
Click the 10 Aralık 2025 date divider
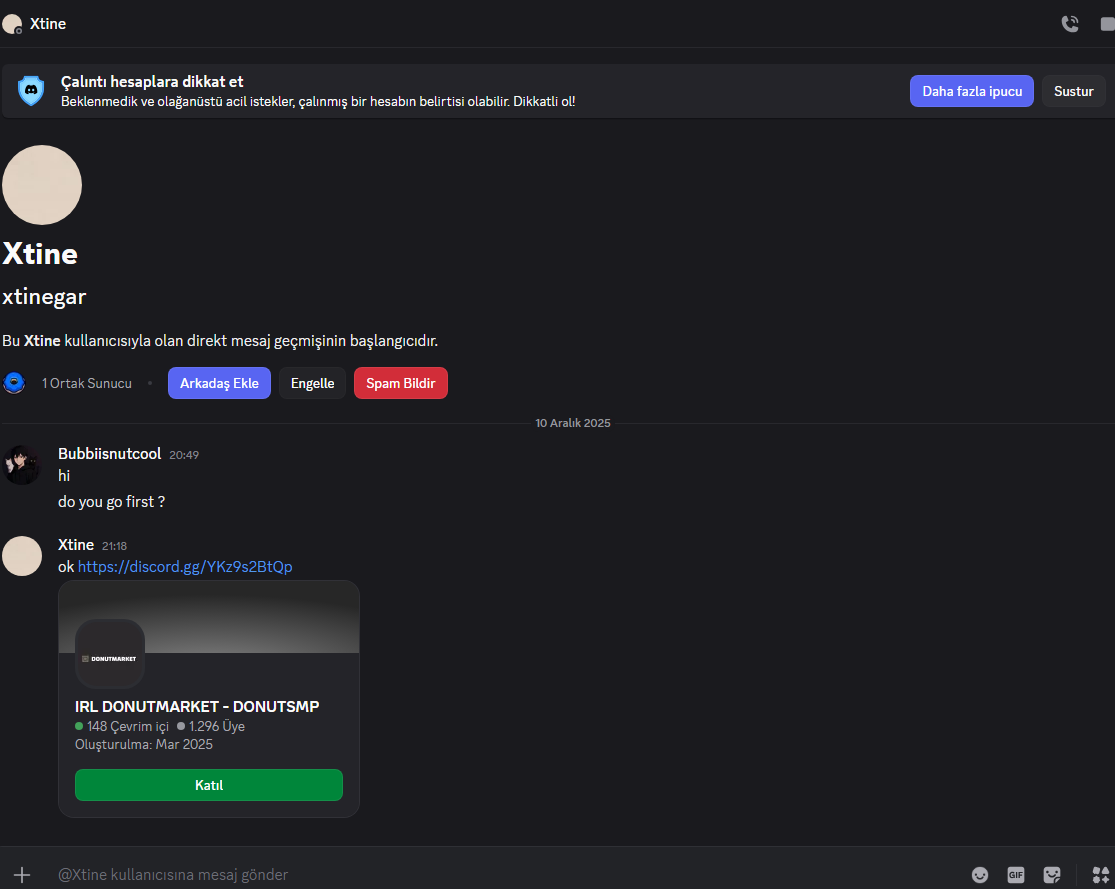pyautogui.click(x=572, y=423)
